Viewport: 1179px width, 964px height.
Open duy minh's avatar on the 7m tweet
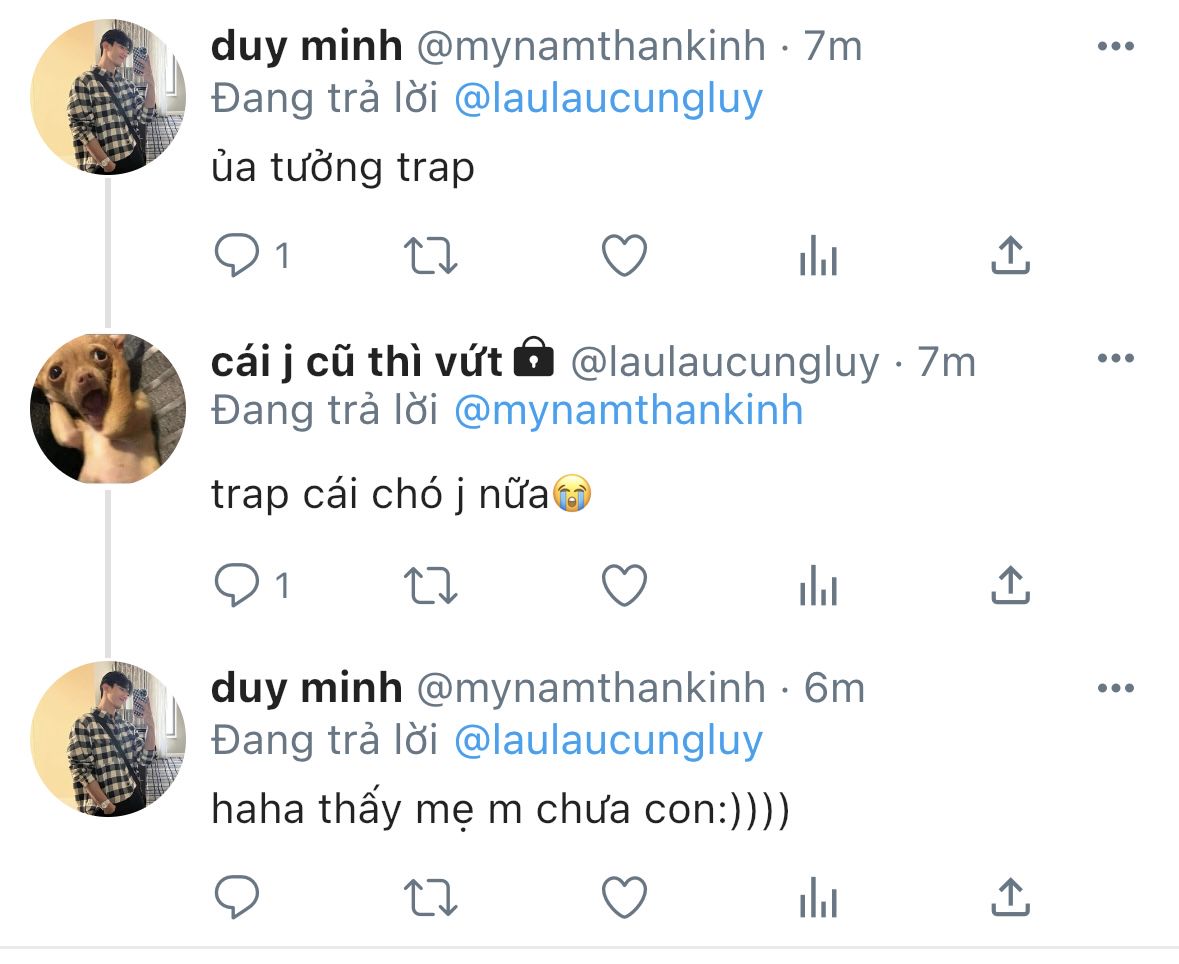108,97
